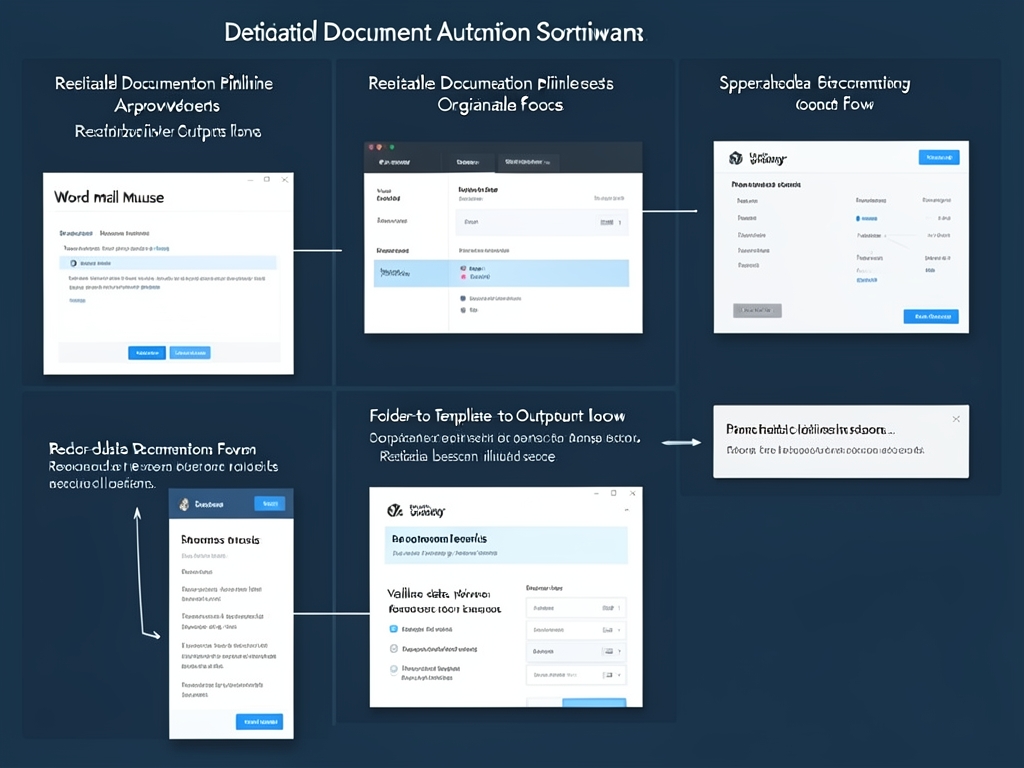Switch to the middle tab in the dark title bar

pyautogui.click(x=468, y=162)
